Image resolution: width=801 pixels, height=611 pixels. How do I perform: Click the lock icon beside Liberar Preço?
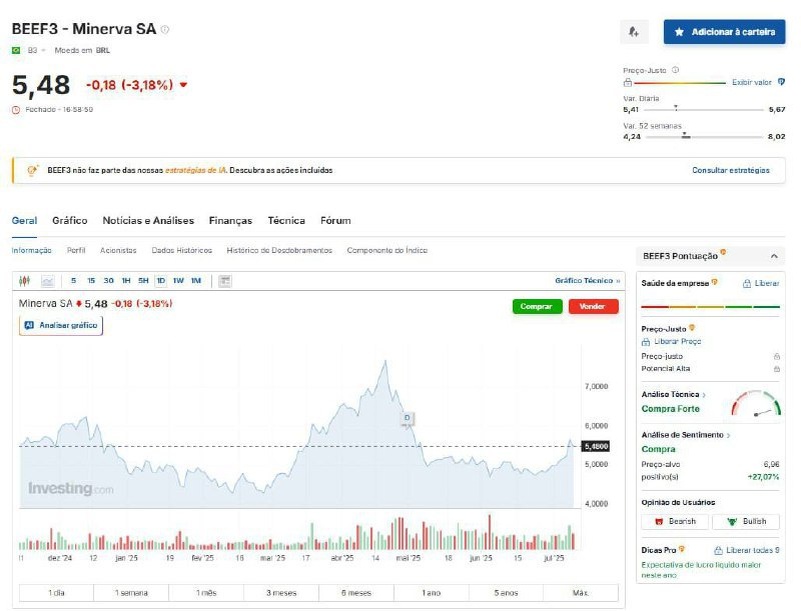point(646,342)
